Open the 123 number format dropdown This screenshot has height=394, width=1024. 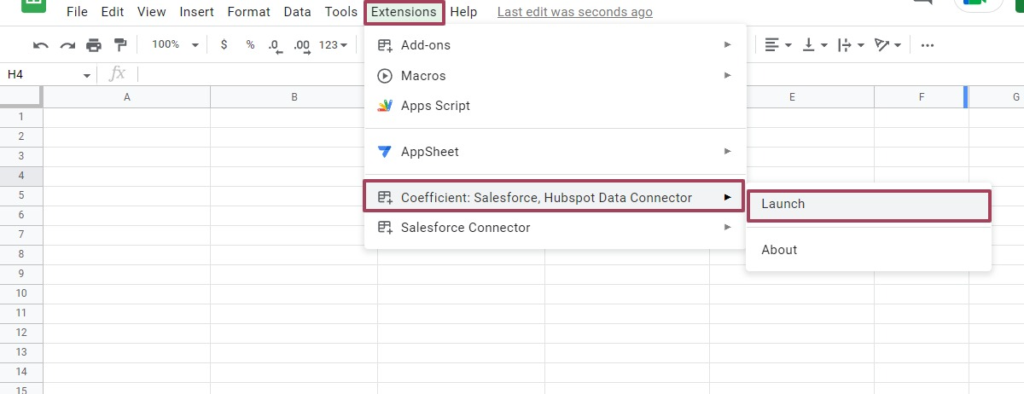332,45
